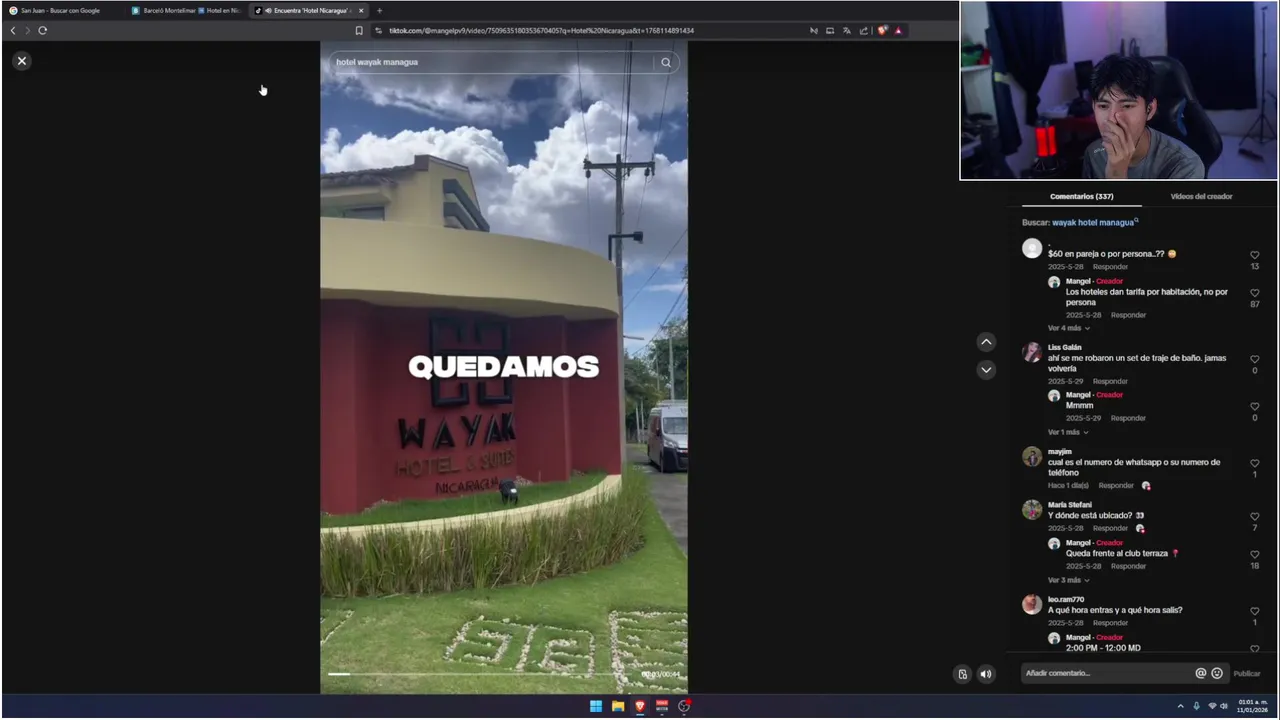Open the translate page icon in address bar
Screen dimensions: 1280x720
847,30
